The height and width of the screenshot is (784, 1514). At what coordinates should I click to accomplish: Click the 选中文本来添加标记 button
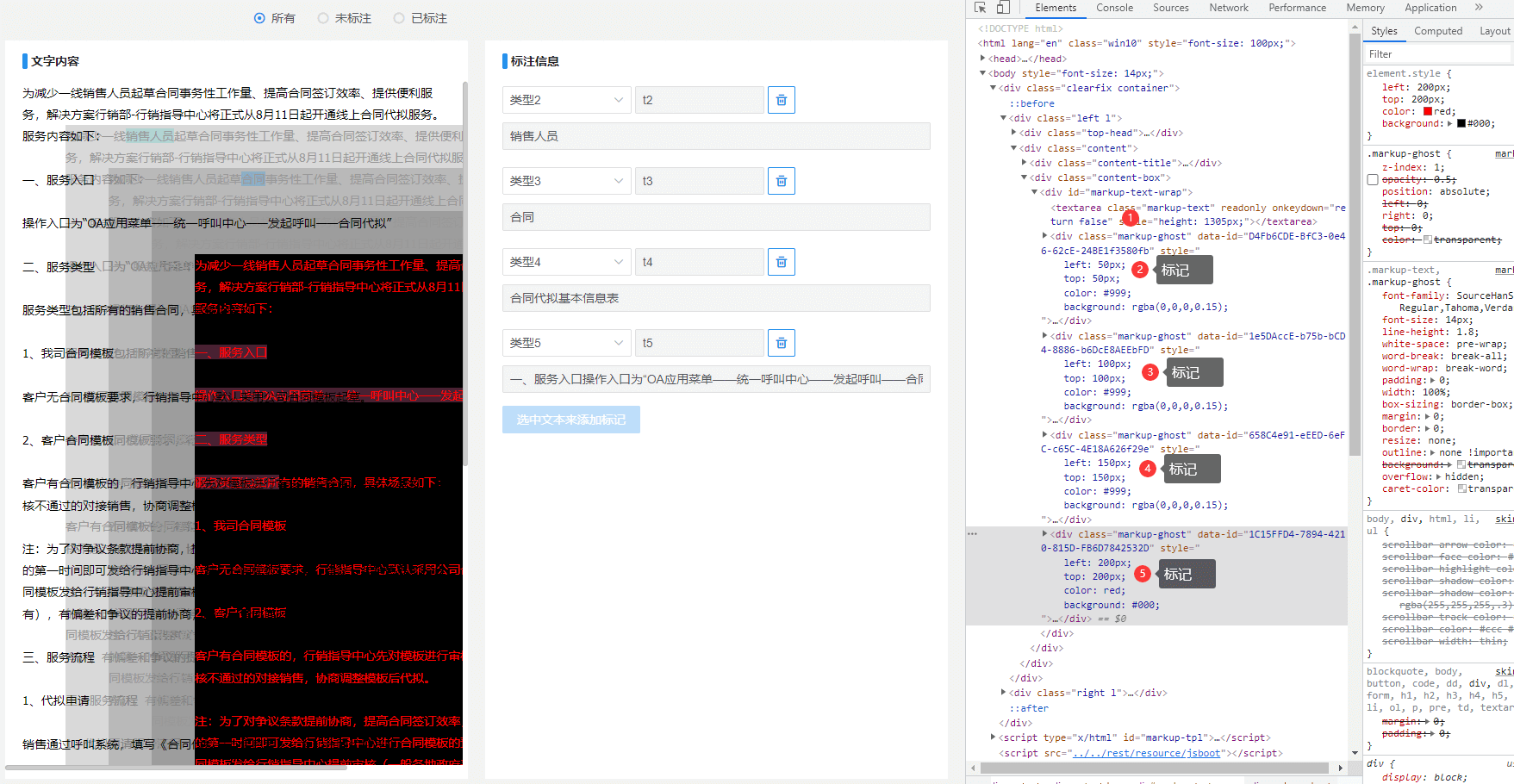pyautogui.click(x=571, y=420)
